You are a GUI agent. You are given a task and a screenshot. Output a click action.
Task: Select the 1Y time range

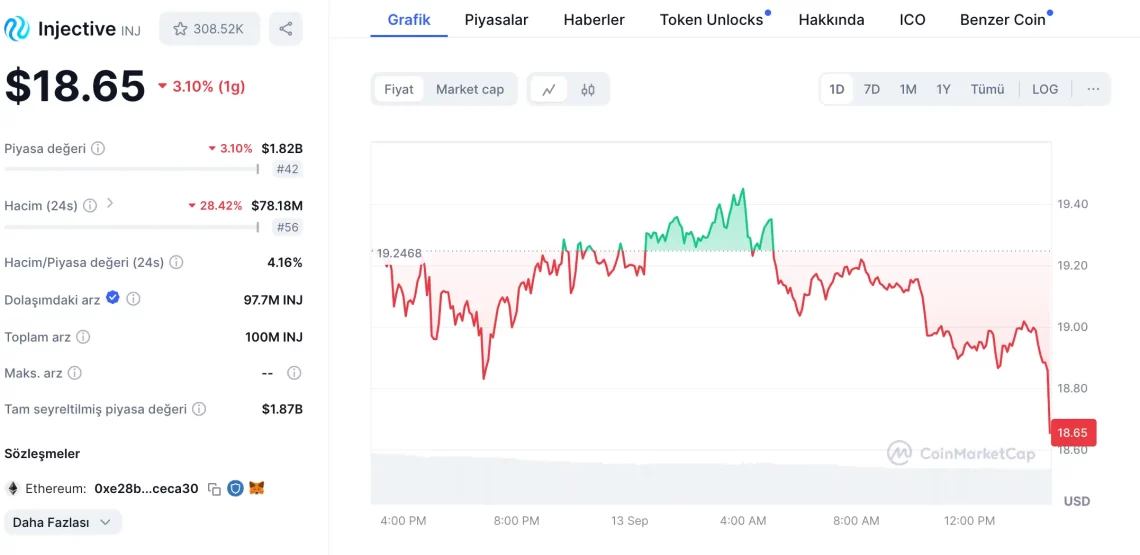coord(943,89)
